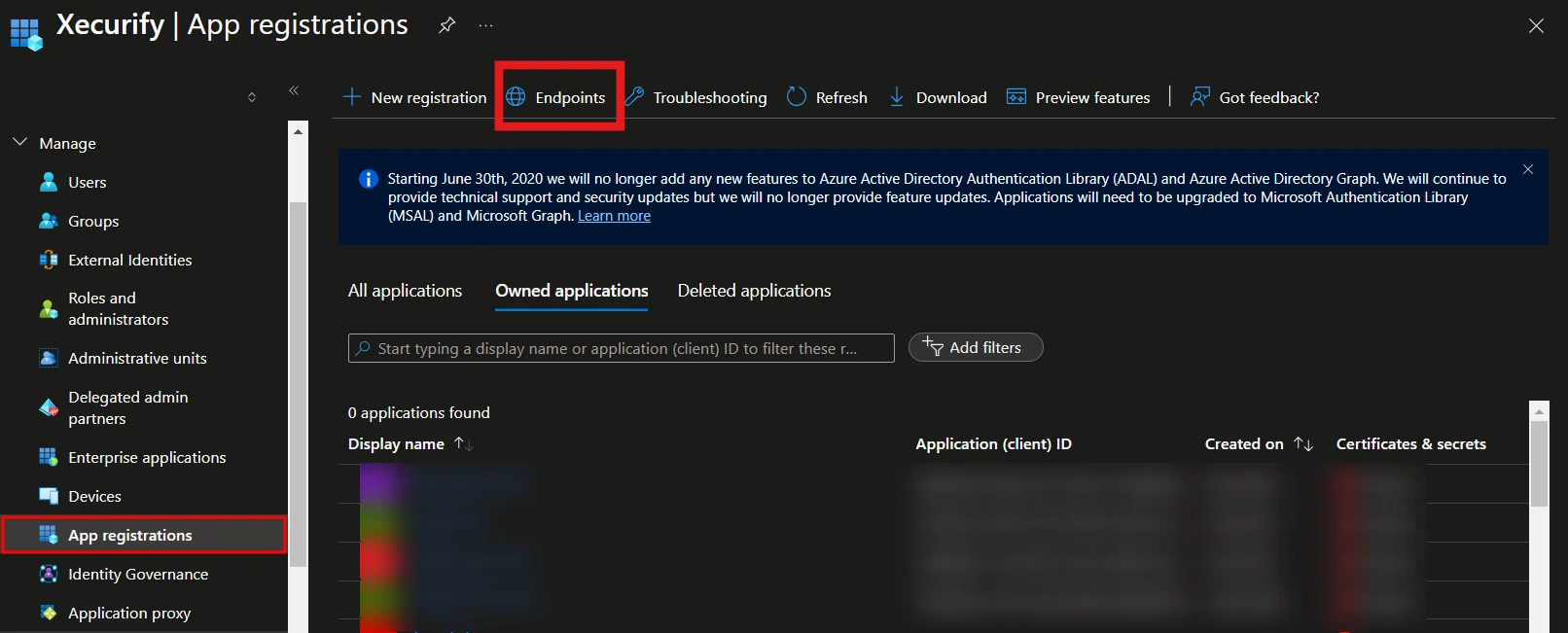
Task: Open the Endpoints globe icon
Action: pos(516,96)
